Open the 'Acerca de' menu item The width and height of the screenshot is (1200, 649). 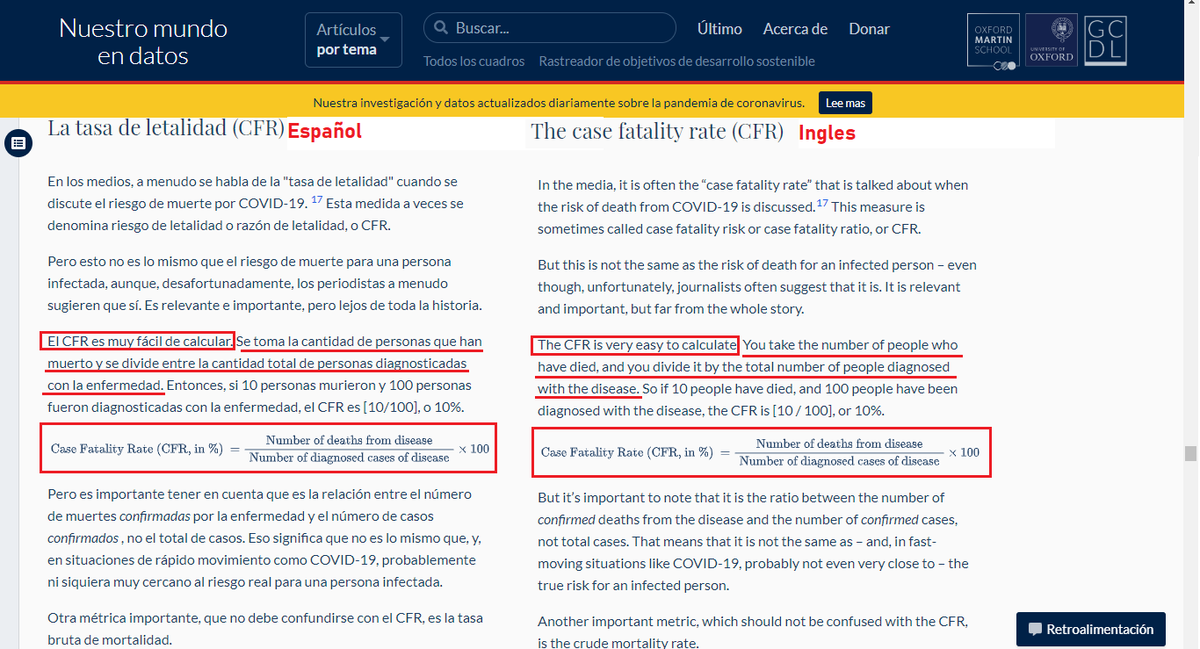click(795, 29)
